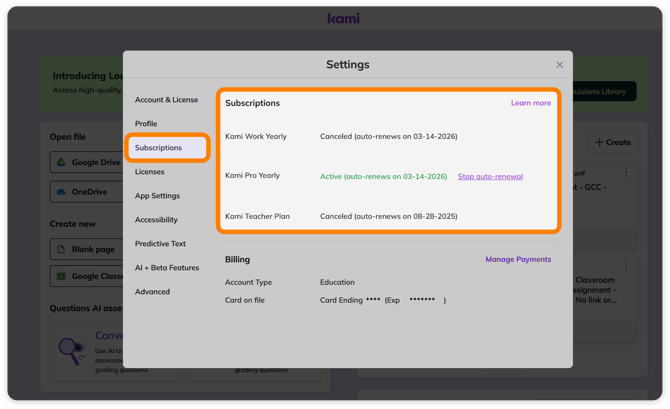
Task: Click the Canceled status dated 08-28-2025
Action: coord(388,216)
